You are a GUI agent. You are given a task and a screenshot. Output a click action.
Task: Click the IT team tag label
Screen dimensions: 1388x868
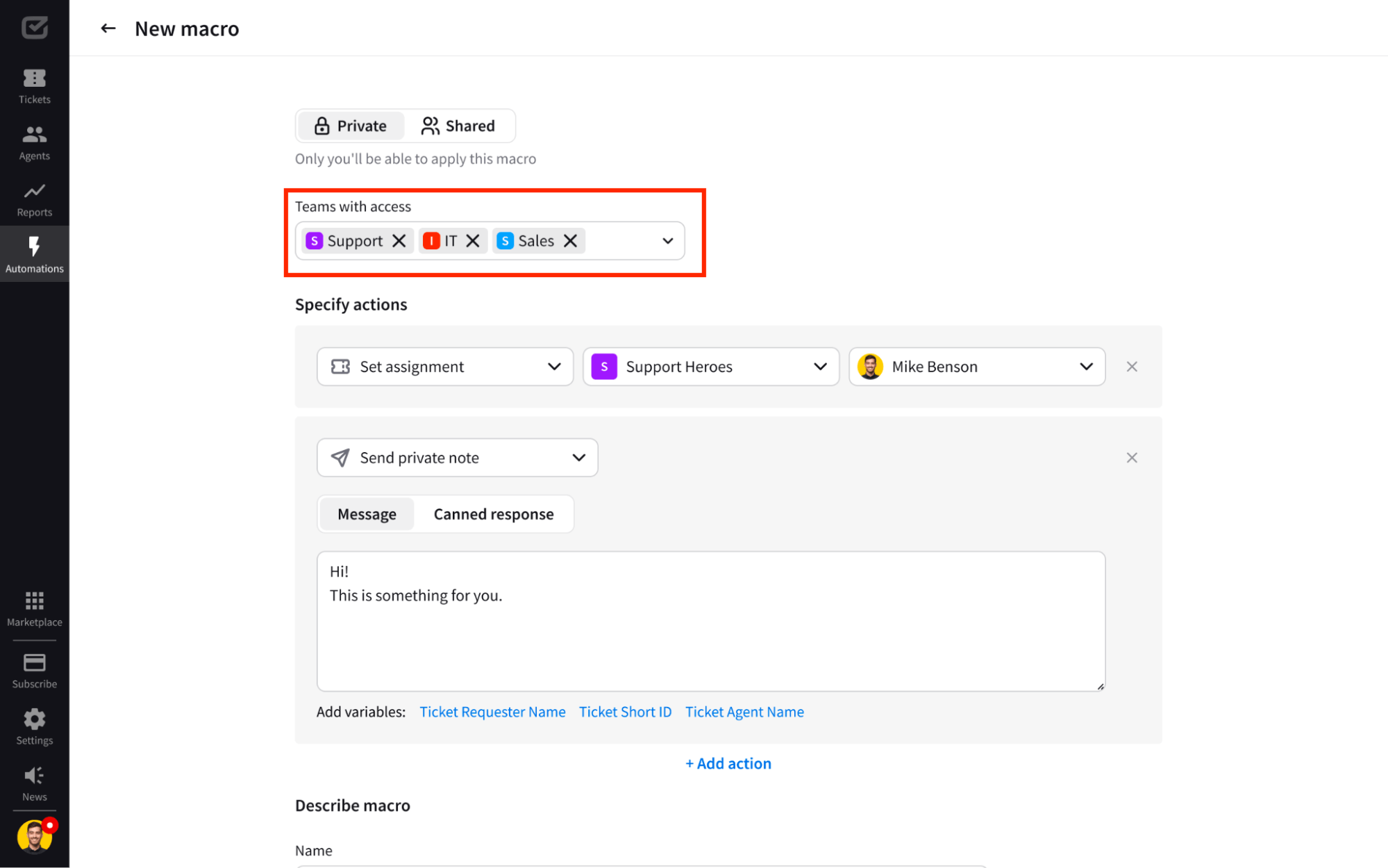[451, 241]
